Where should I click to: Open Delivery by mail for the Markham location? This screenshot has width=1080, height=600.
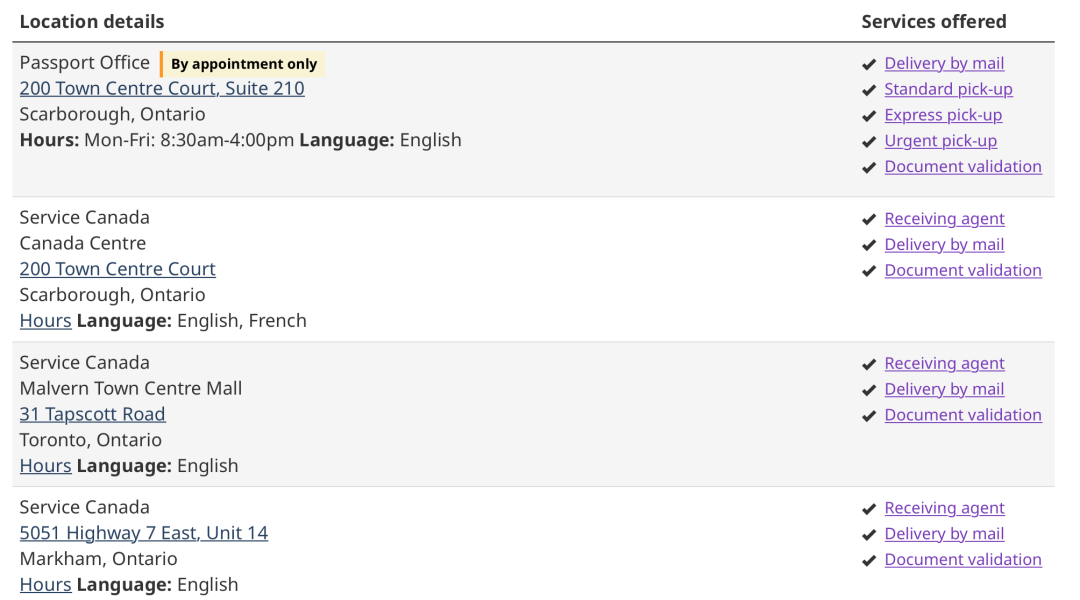pyautogui.click(x=944, y=534)
